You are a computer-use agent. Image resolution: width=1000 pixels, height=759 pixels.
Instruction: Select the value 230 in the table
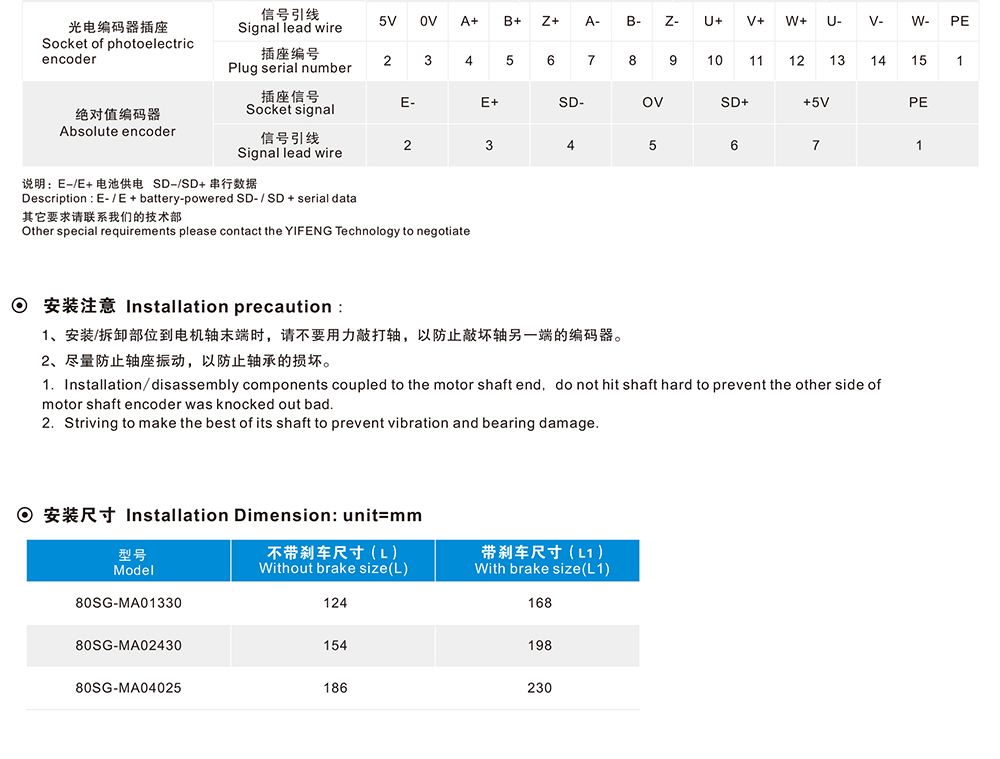click(540, 688)
